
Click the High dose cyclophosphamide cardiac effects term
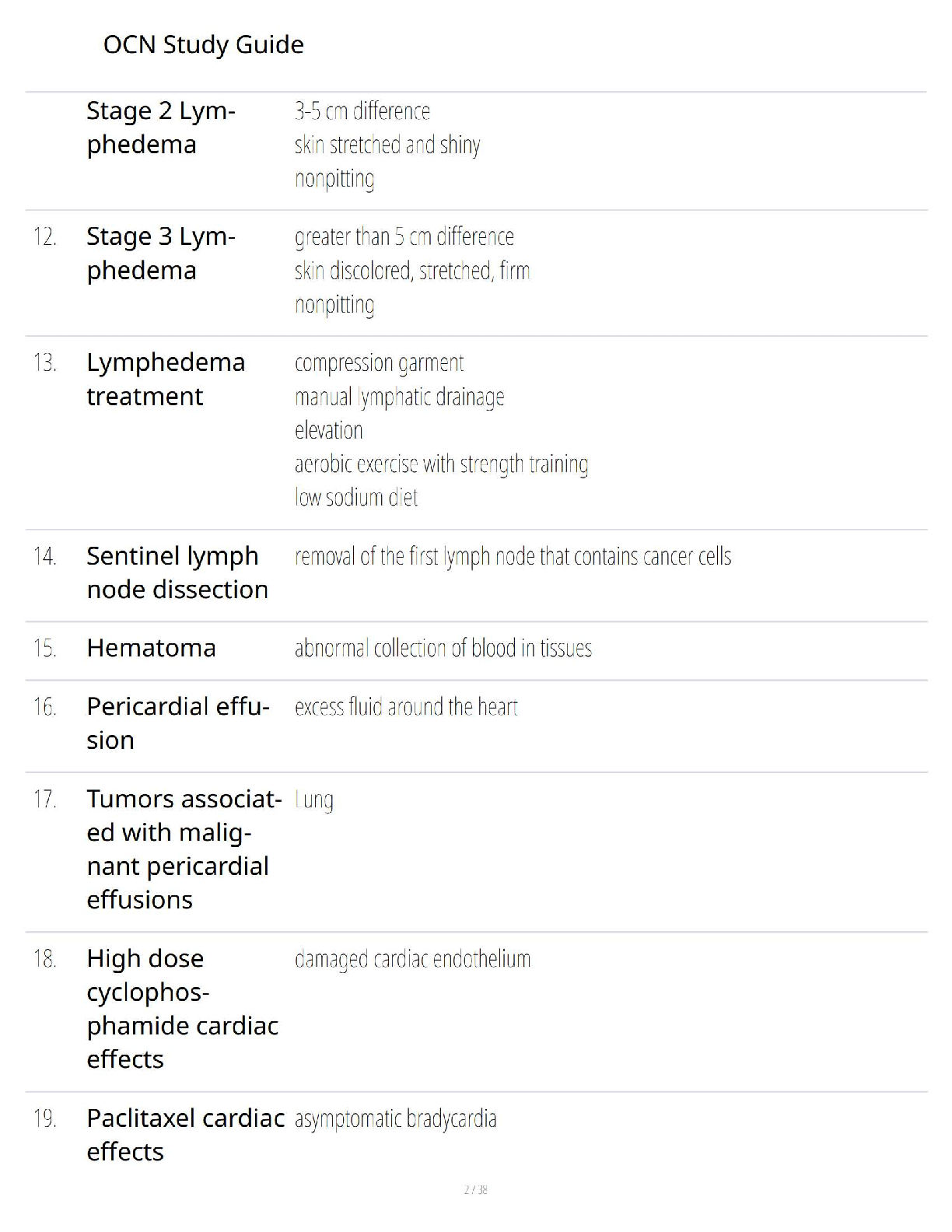(x=182, y=1009)
